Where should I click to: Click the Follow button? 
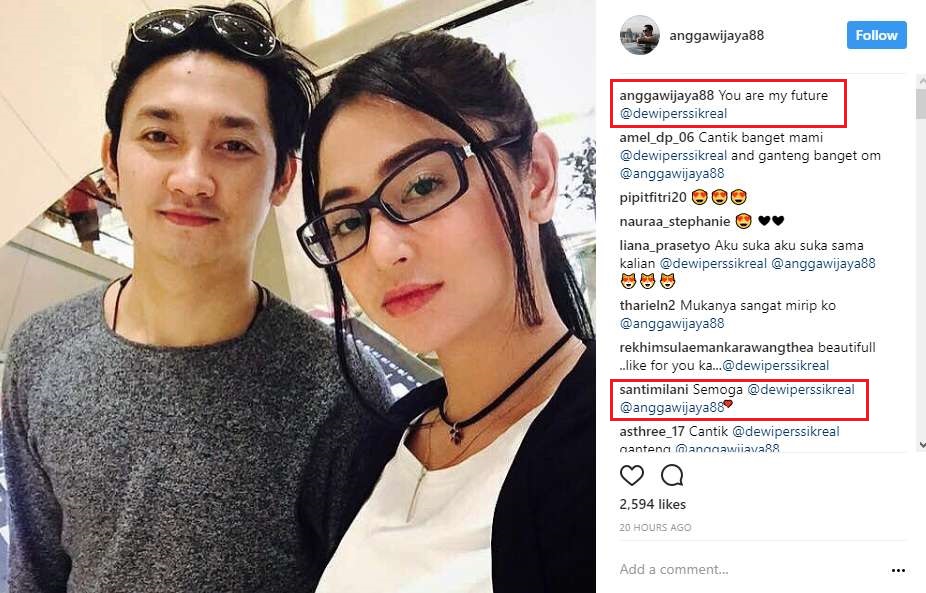pyautogui.click(x=876, y=35)
